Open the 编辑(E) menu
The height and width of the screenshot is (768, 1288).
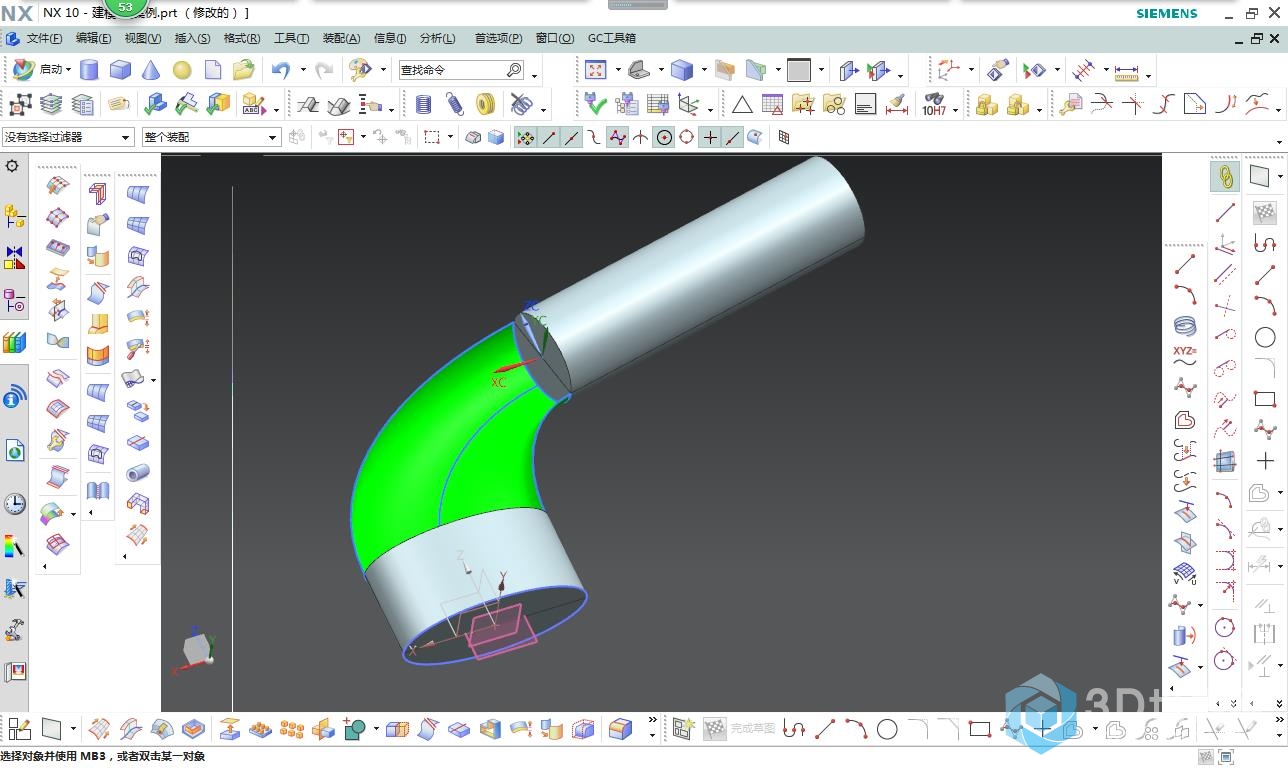[x=93, y=38]
